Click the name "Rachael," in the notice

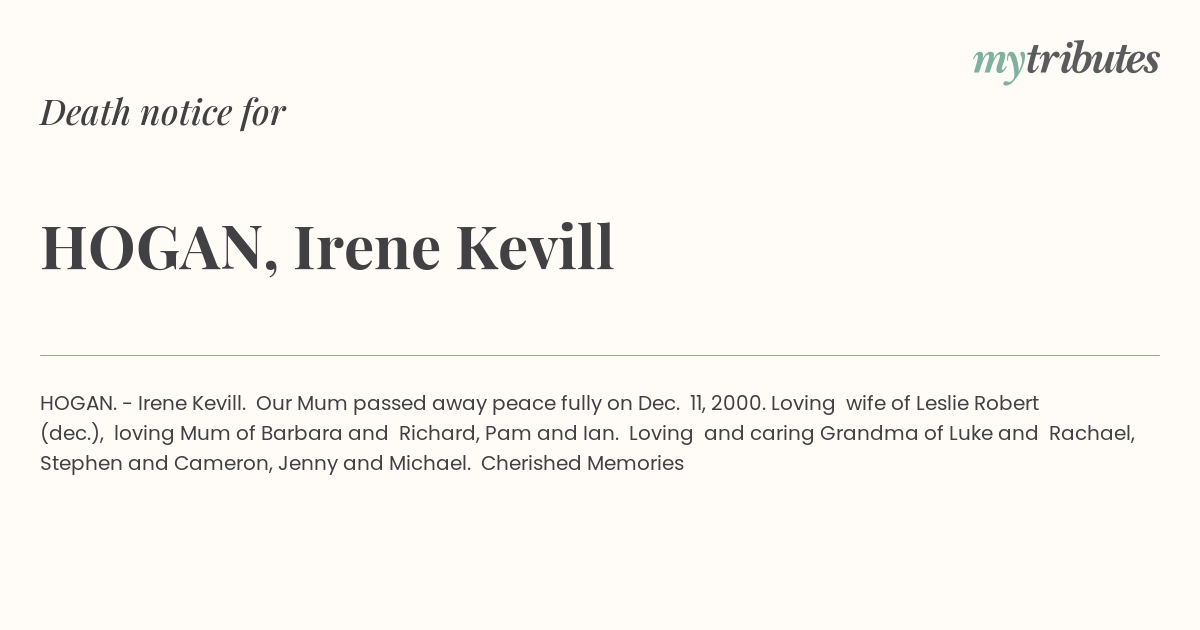pyautogui.click(x=1092, y=434)
